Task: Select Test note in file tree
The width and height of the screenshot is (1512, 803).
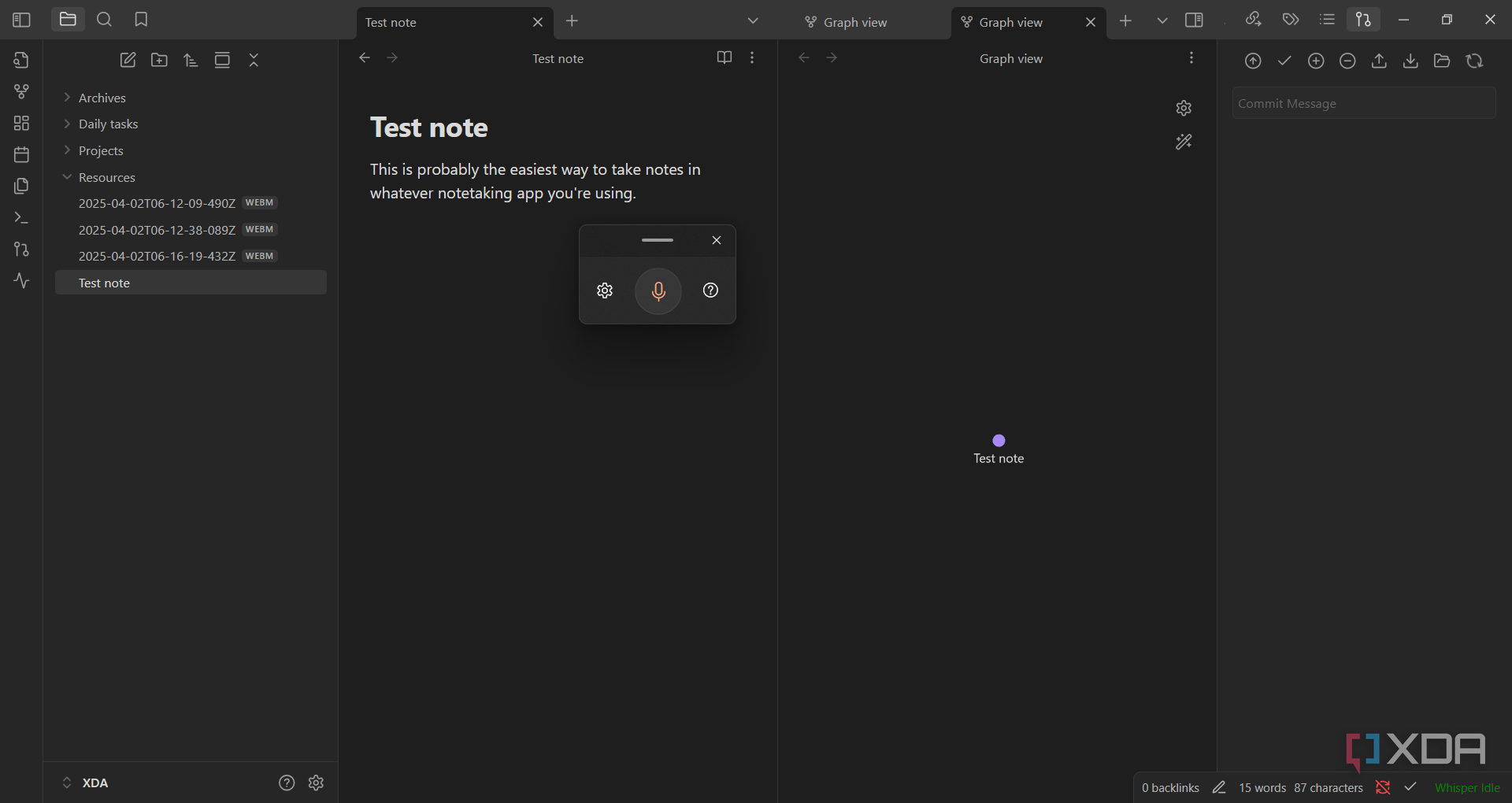Action: (191, 283)
